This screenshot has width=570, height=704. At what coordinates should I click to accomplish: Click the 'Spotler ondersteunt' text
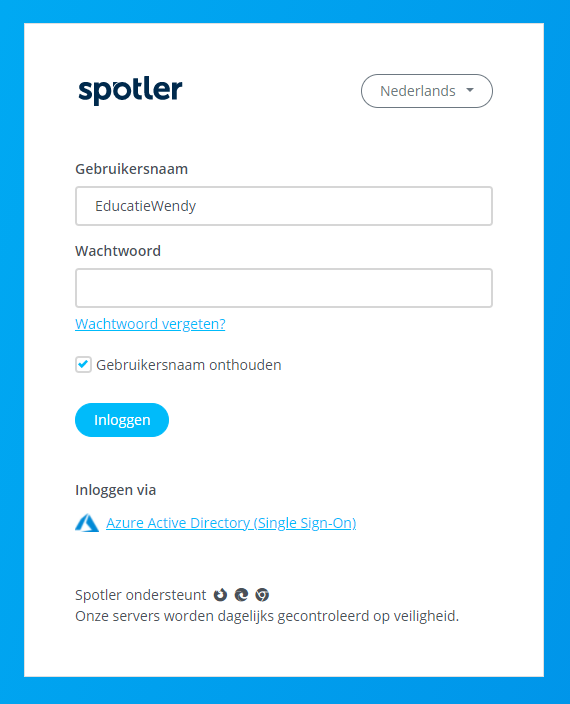tap(140, 595)
